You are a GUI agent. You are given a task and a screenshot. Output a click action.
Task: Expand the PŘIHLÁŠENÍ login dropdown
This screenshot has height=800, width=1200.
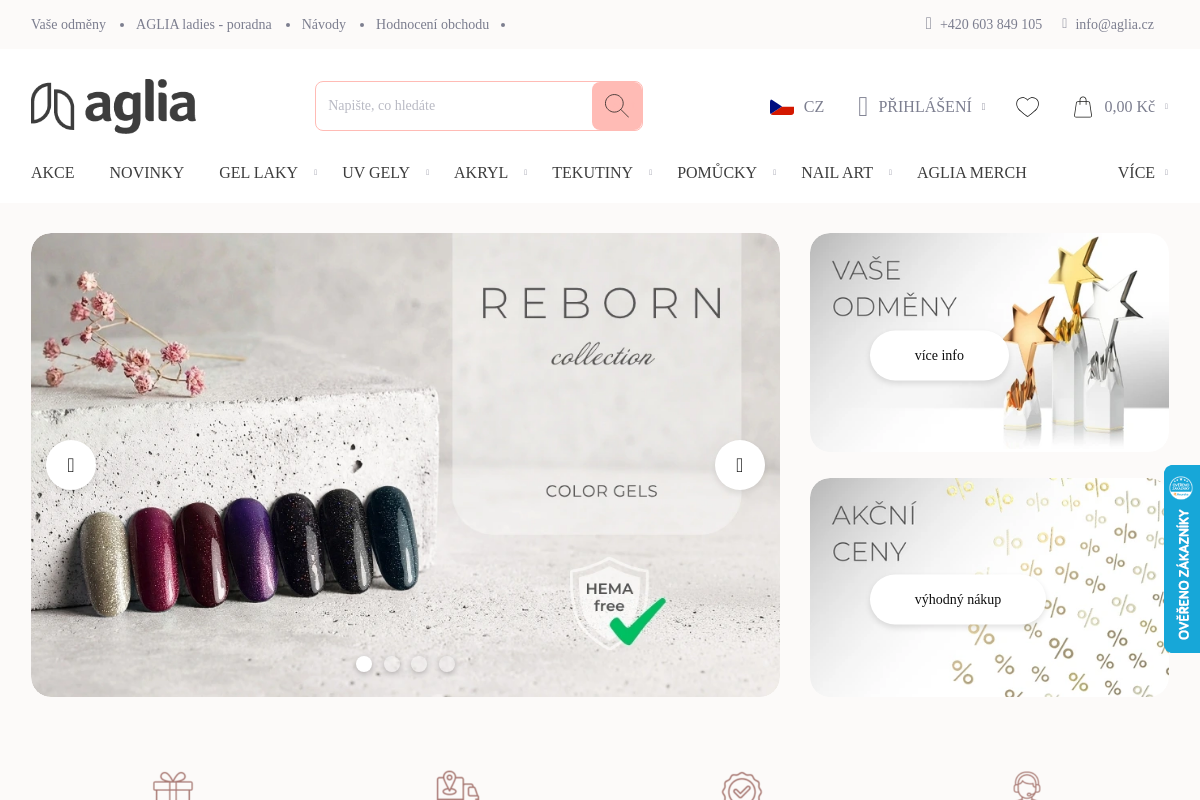point(922,107)
